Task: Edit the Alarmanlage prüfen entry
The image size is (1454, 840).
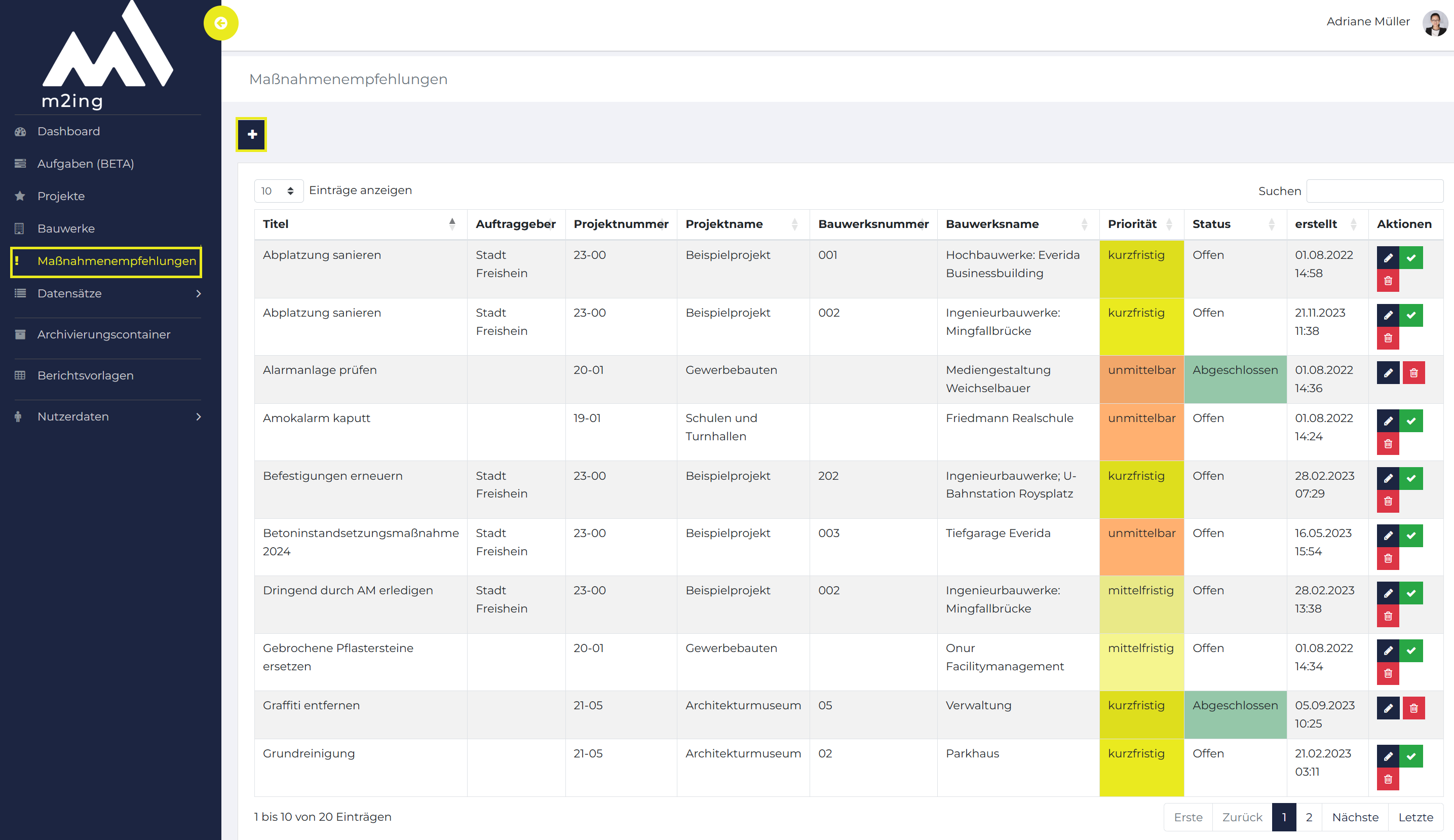Action: tap(1388, 373)
